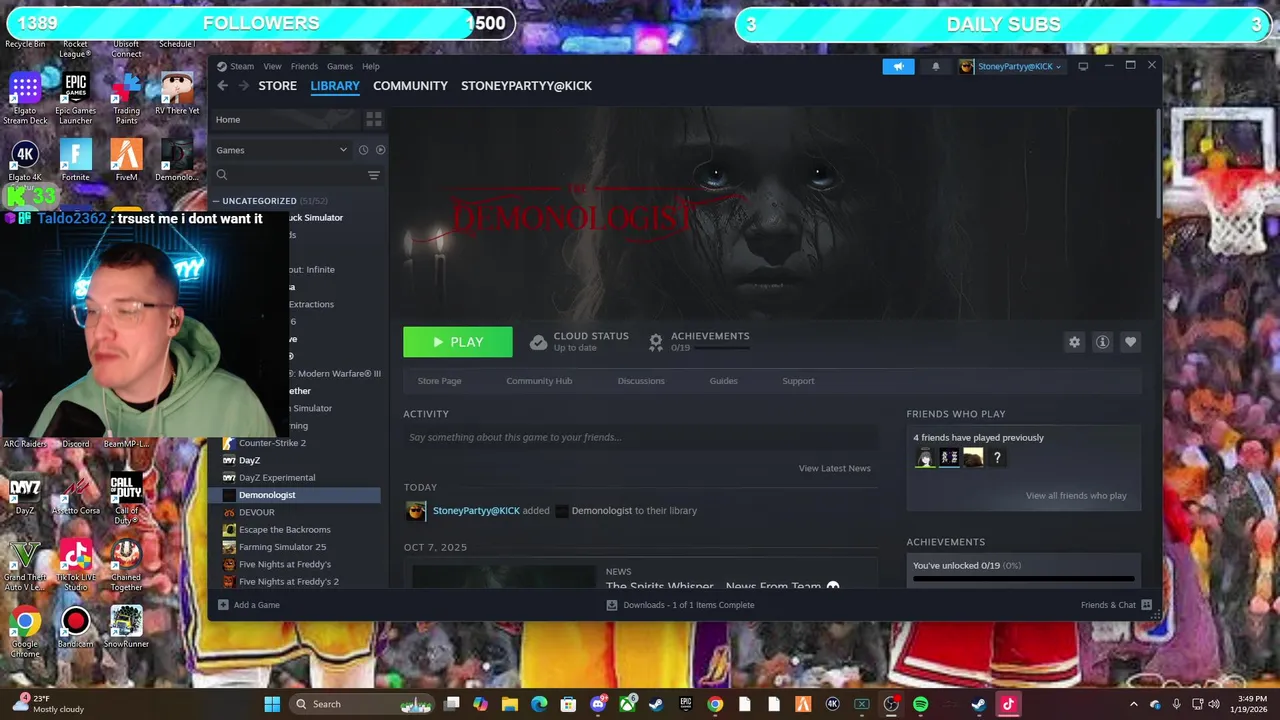This screenshot has height=720, width=1280.
Task: Open the Steam menu
Action: tap(242, 66)
